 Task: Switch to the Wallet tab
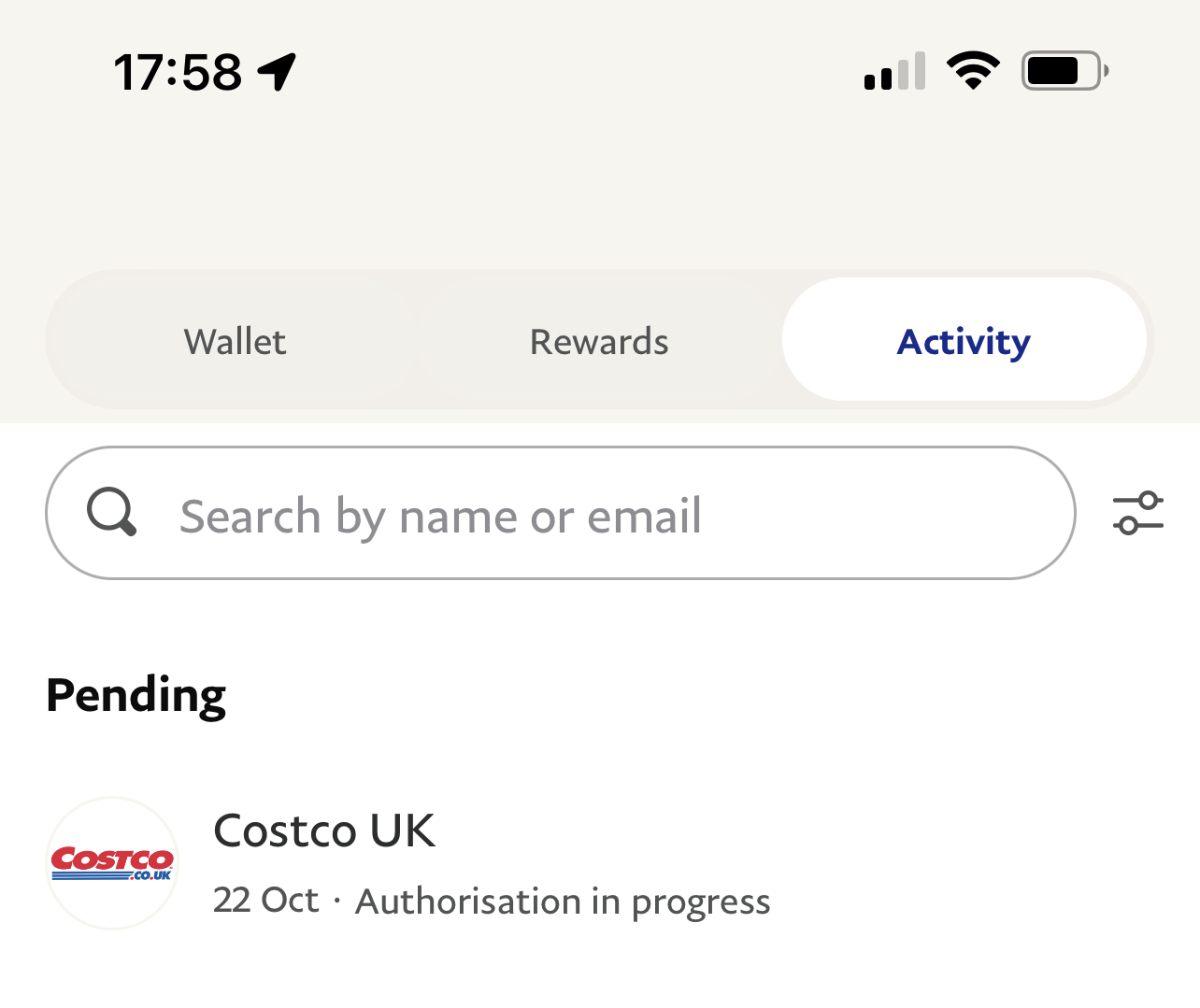235,341
